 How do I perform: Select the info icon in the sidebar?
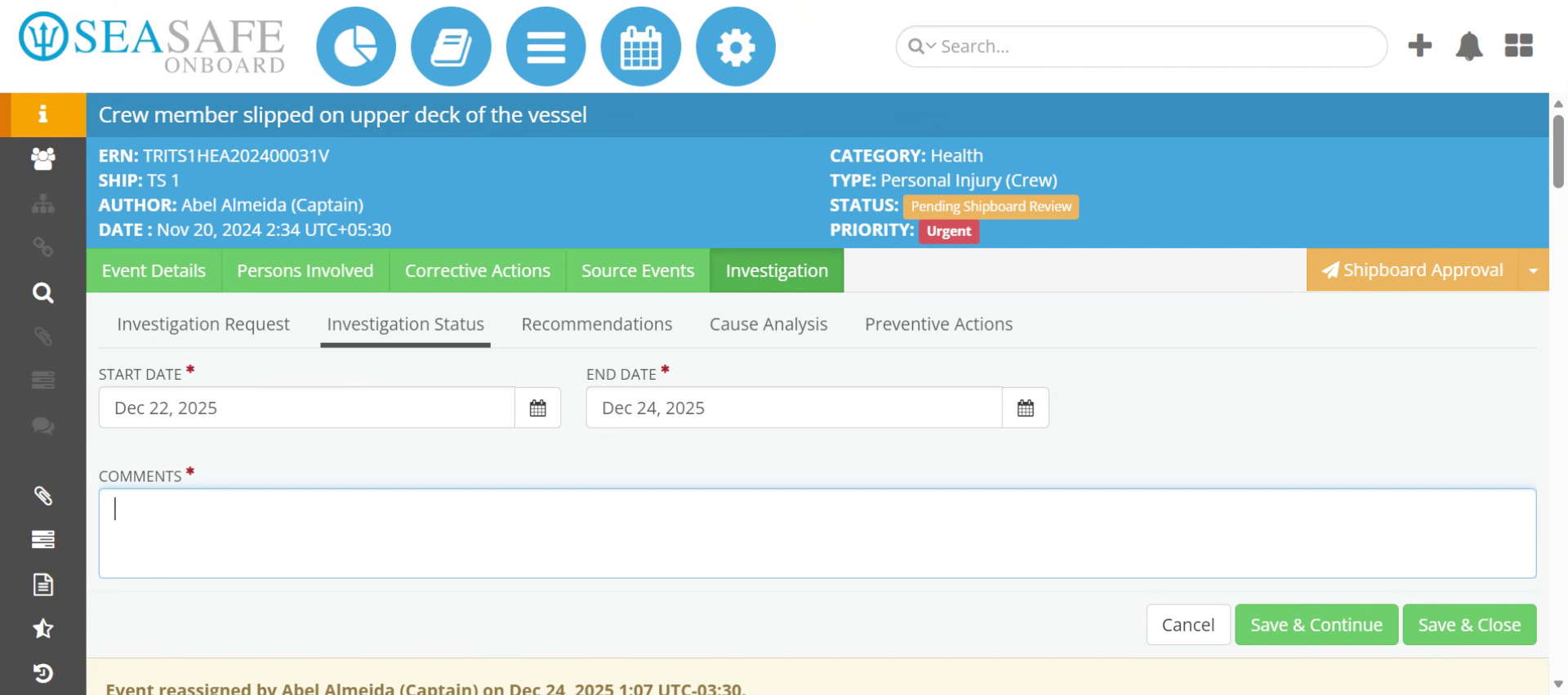[42, 114]
